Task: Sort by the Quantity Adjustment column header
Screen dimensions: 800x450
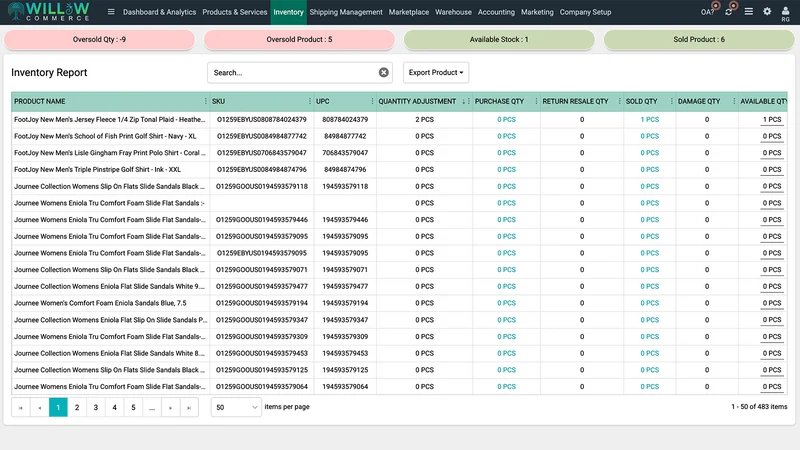Action: [417, 101]
